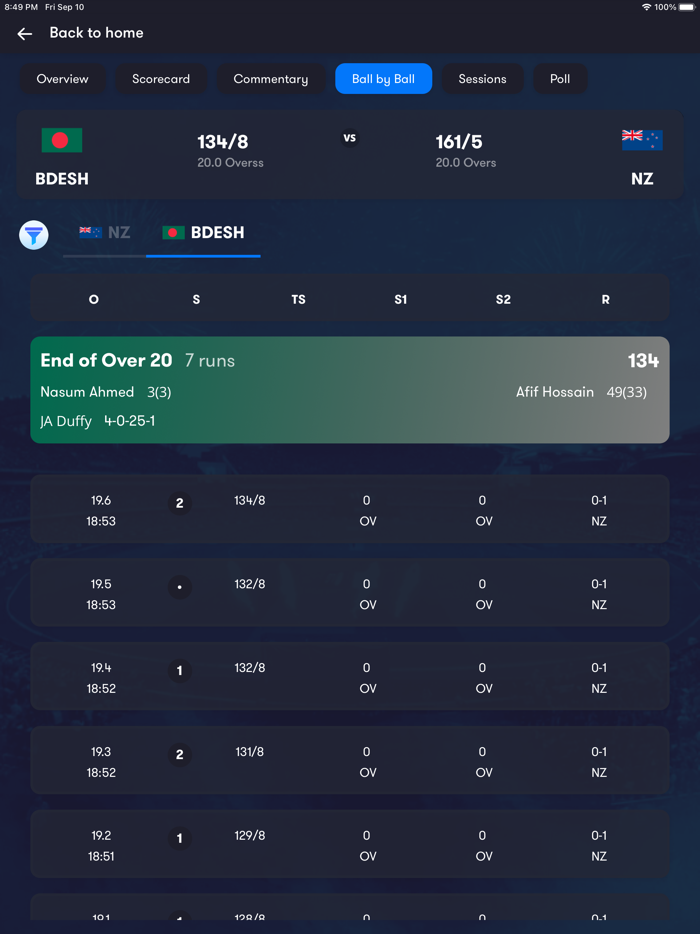Open the Sessions tab
Viewport: 700px width, 934px height.
[x=482, y=78]
